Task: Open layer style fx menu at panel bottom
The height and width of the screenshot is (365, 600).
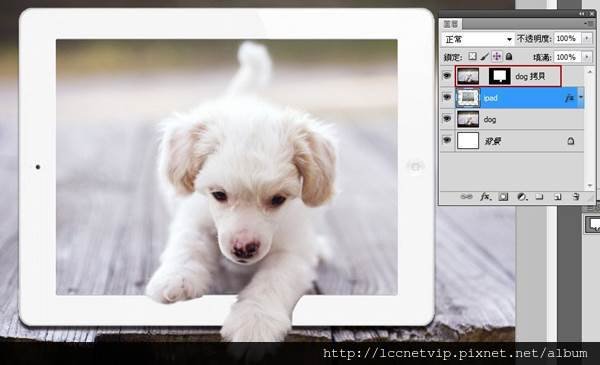Action: (485, 197)
